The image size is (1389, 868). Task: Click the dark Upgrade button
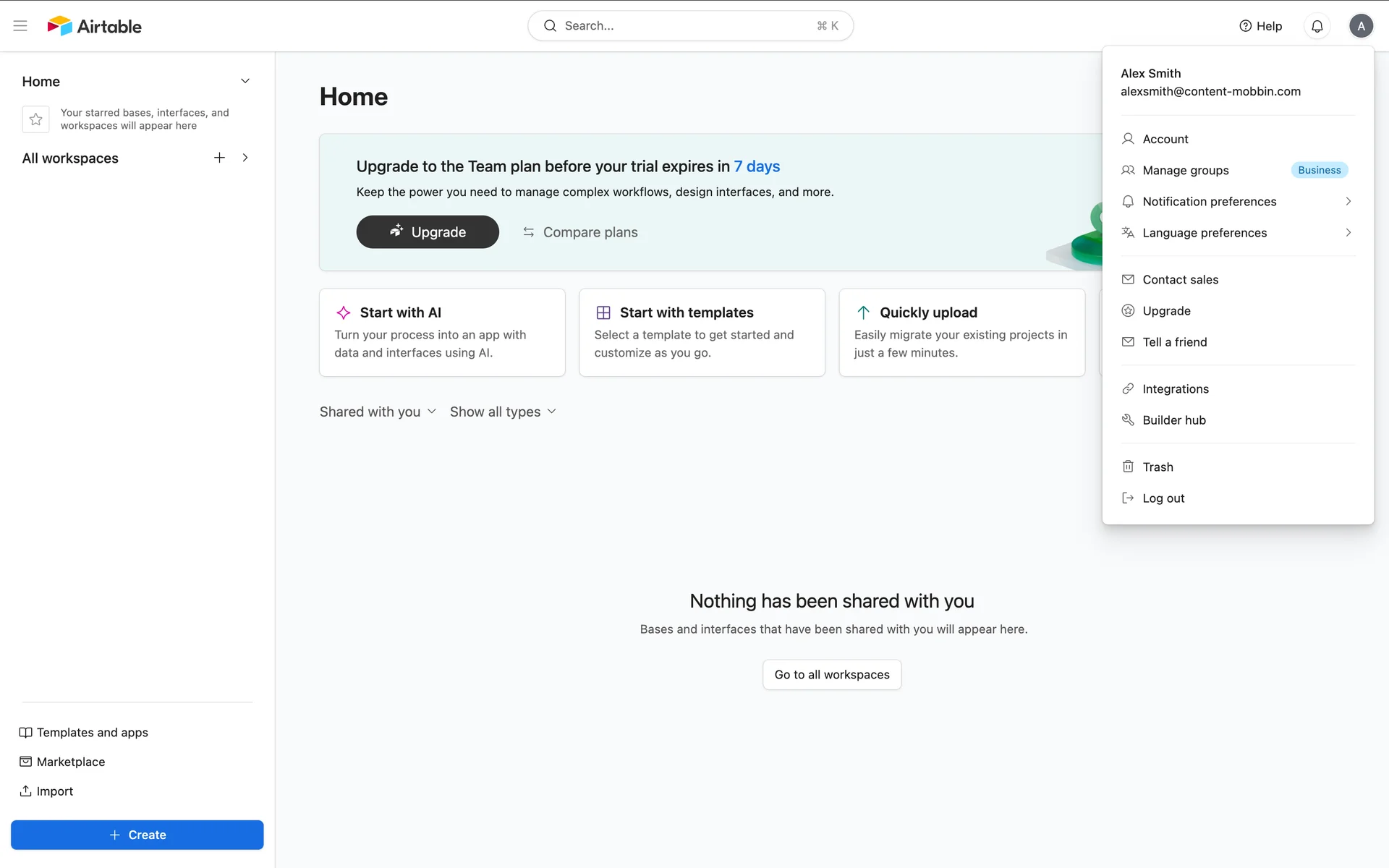(428, 232)
